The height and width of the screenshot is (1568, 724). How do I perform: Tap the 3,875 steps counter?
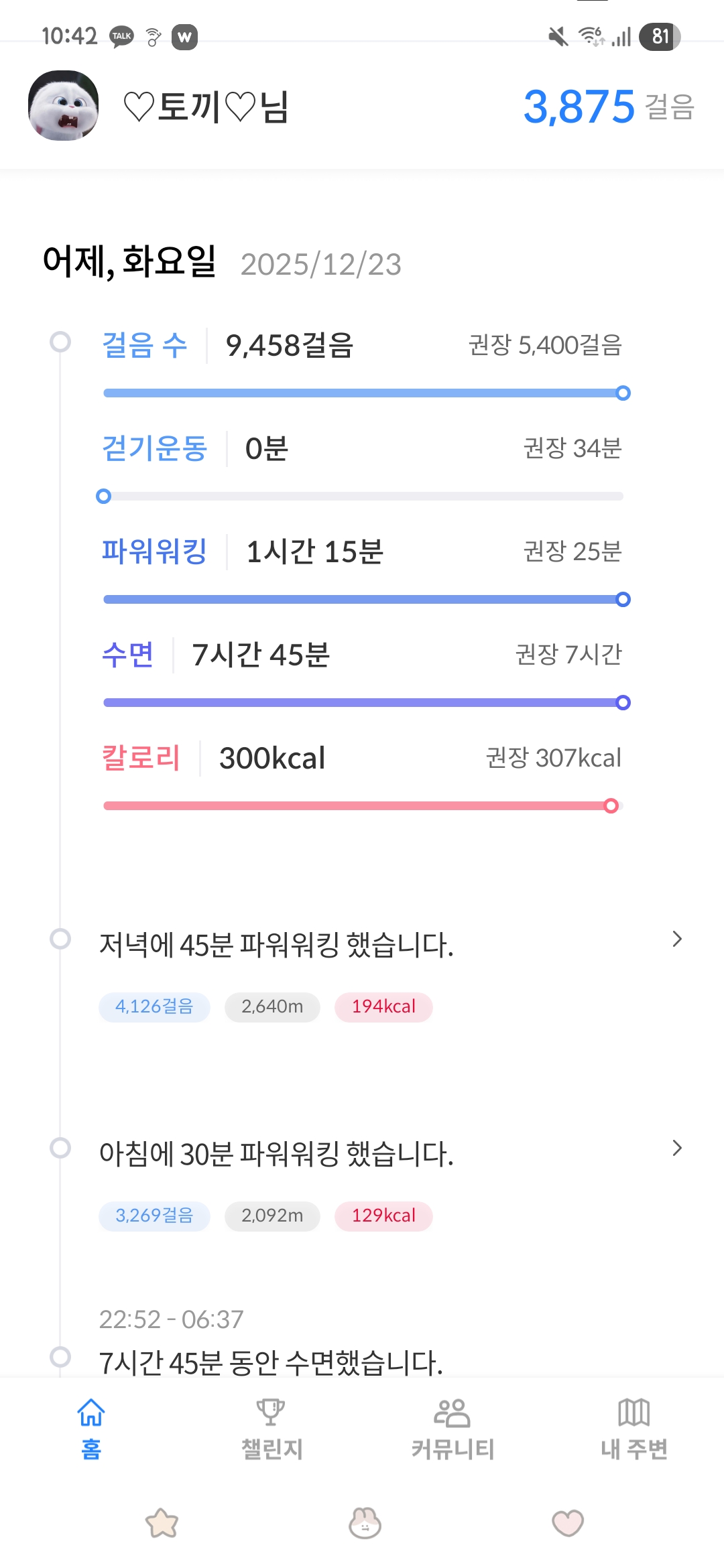pos(579,107)
